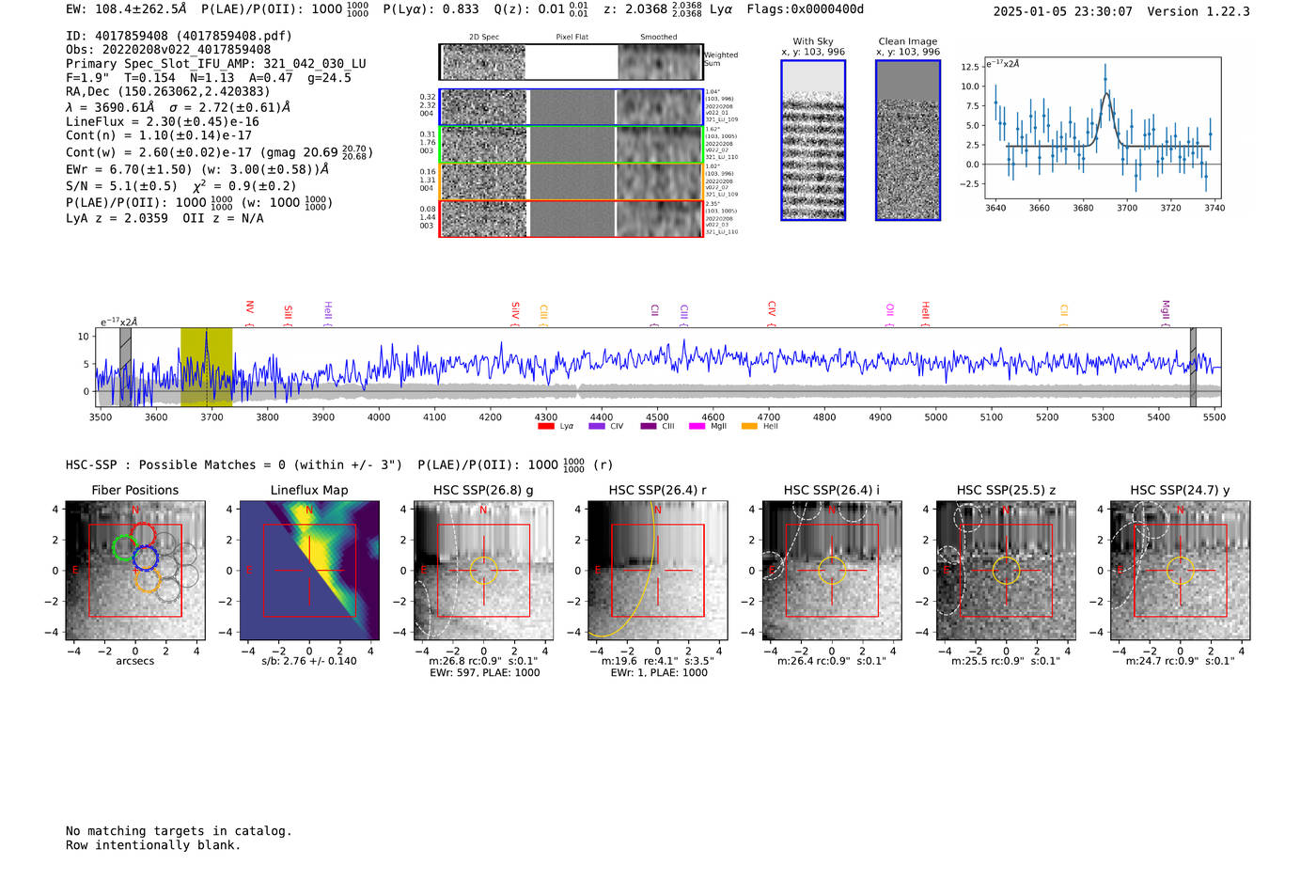Click the MgII magenta legend swatch
The height and width of the screenshot is (896, 1316).
coord(697,426)
